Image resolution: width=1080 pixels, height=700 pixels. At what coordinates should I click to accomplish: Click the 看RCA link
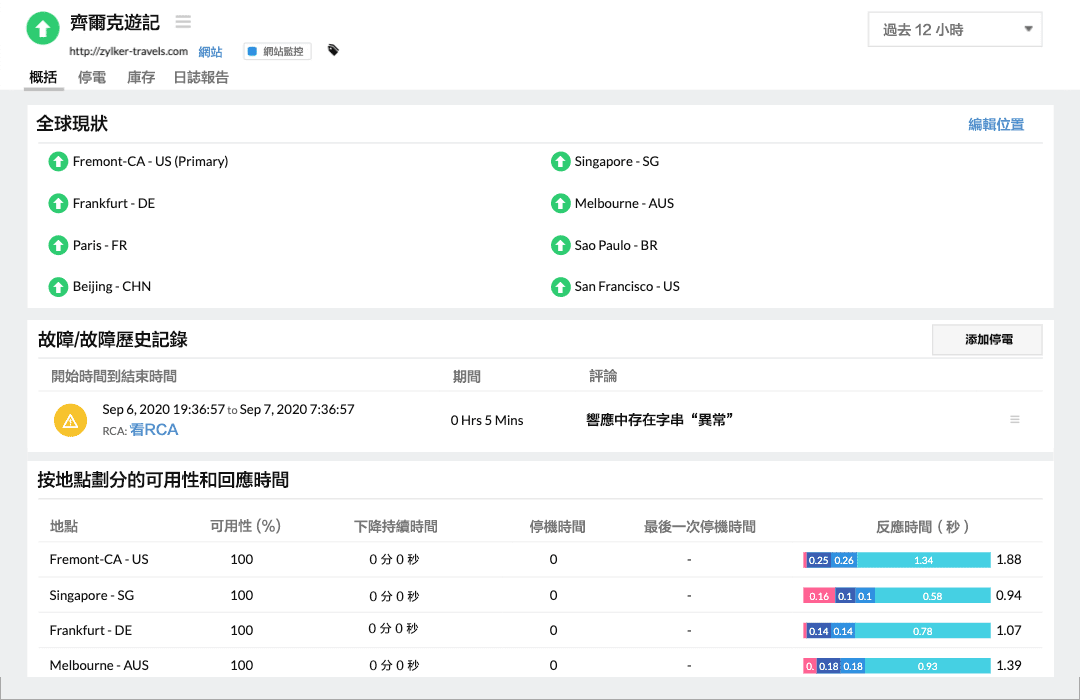click(155, 430)
